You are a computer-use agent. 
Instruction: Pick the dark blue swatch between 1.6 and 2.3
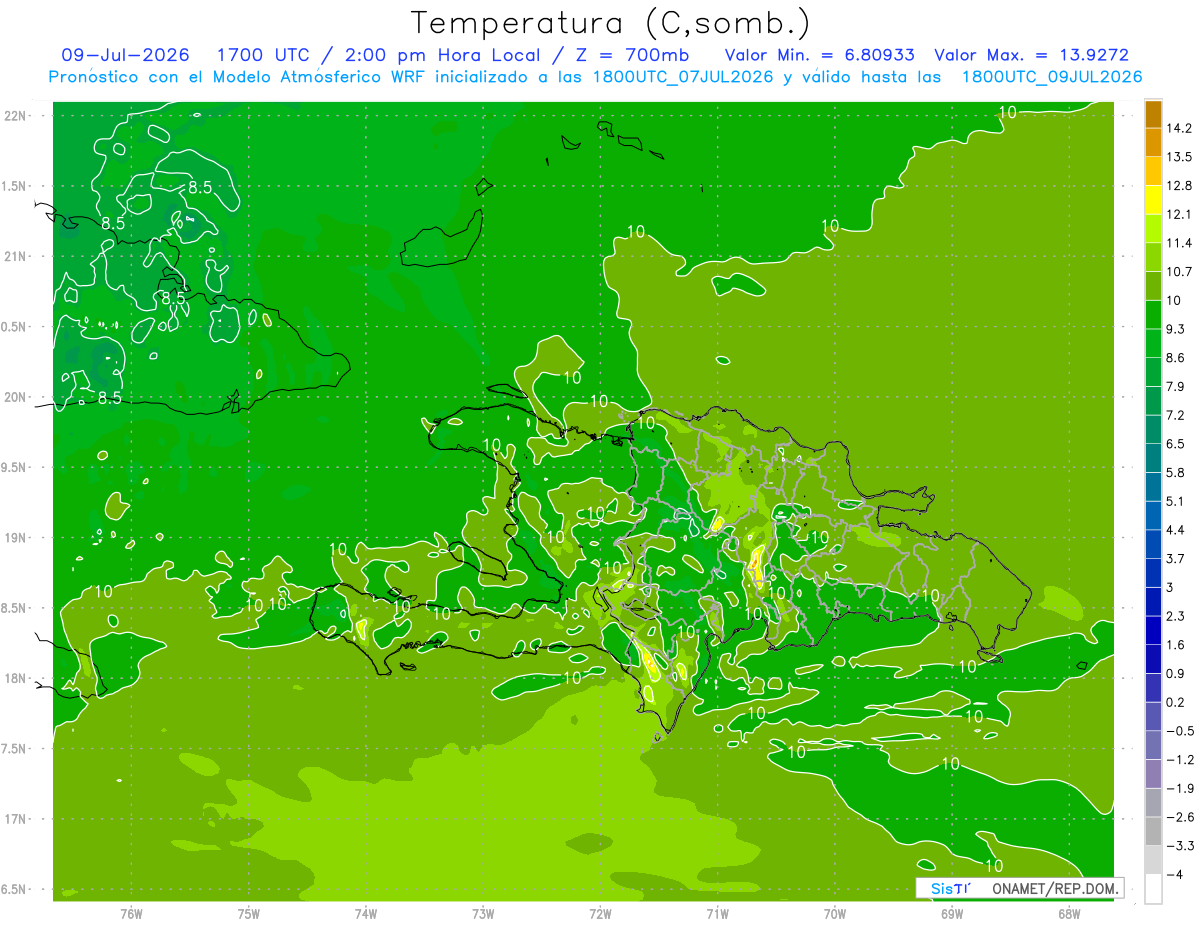tap(1153, 630)
